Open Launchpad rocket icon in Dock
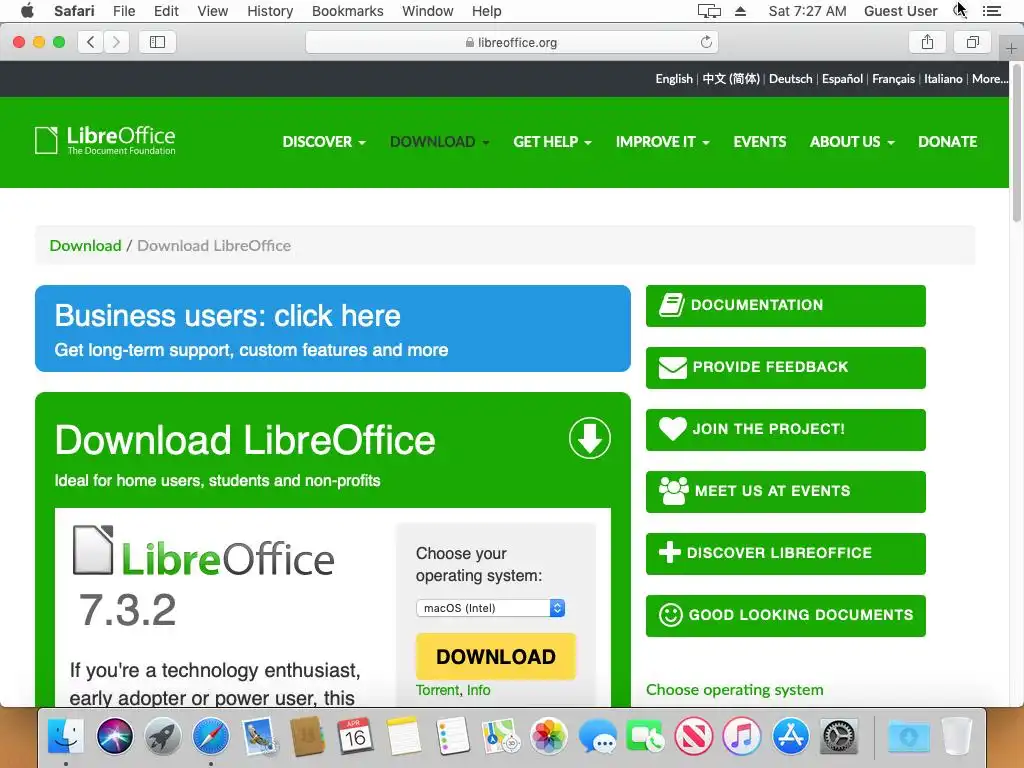 coord(163,737)
